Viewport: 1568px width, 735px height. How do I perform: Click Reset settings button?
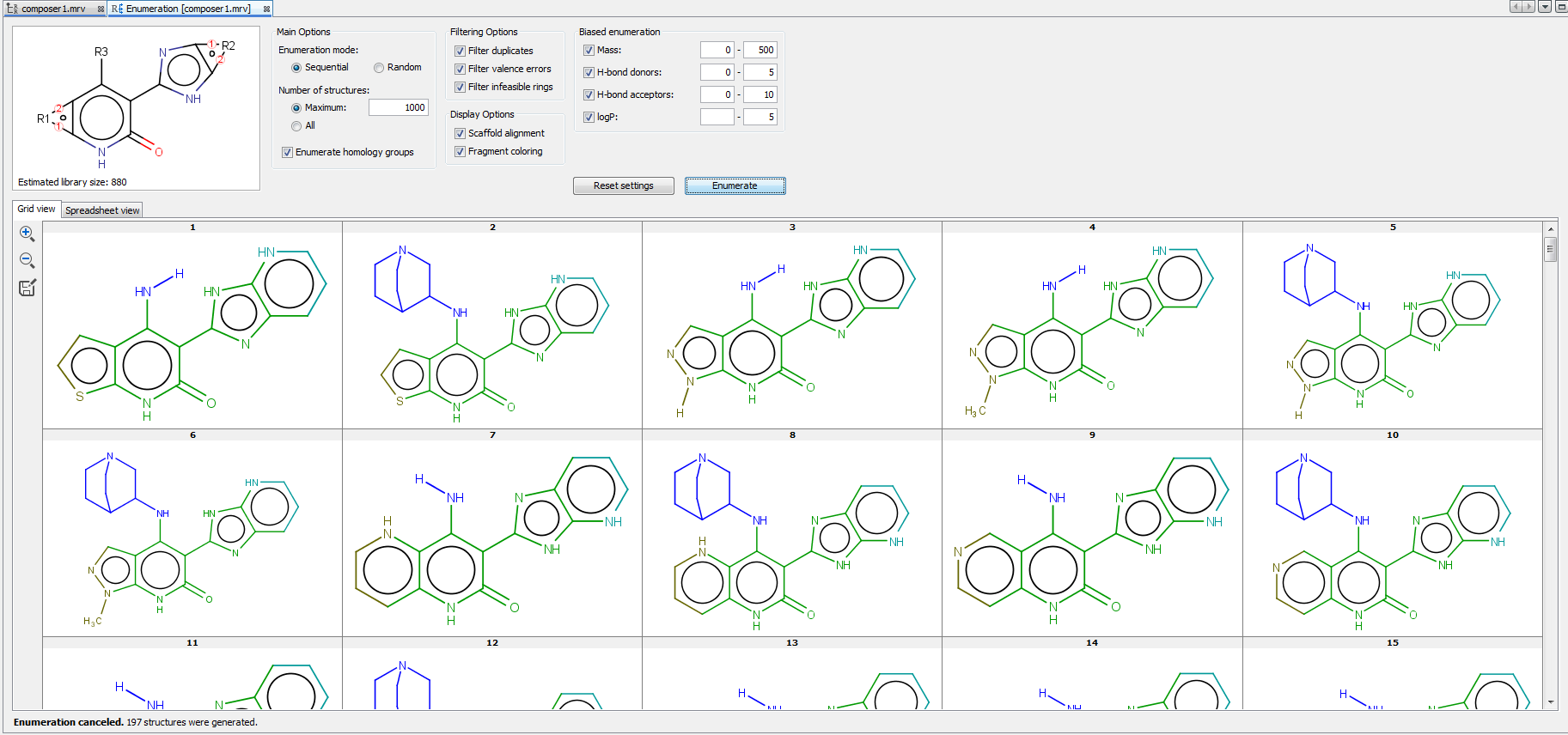[x=623, y=185]
